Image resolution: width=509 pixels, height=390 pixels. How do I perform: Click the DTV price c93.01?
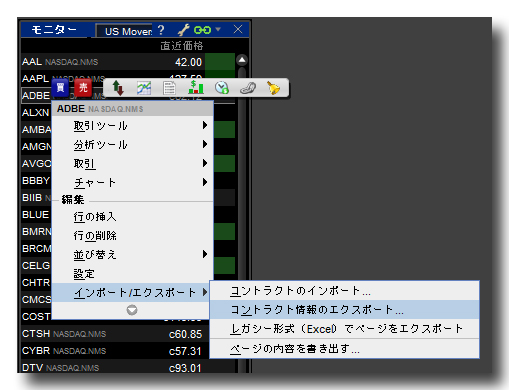(185, 368)
